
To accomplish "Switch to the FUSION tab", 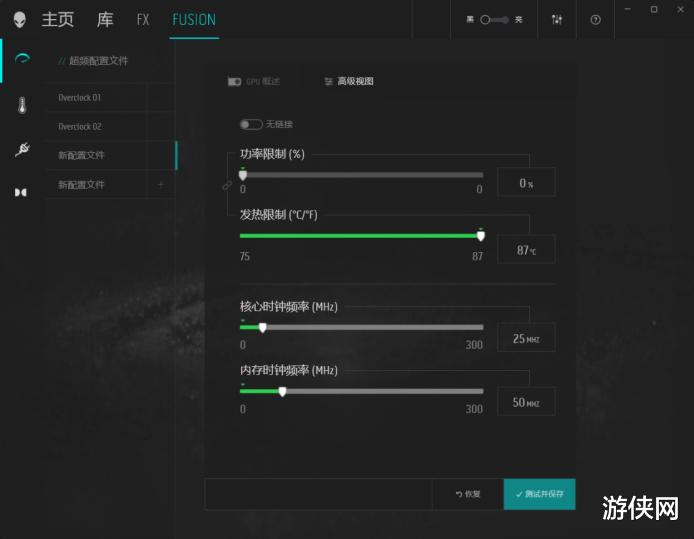I will pos(194,19).
